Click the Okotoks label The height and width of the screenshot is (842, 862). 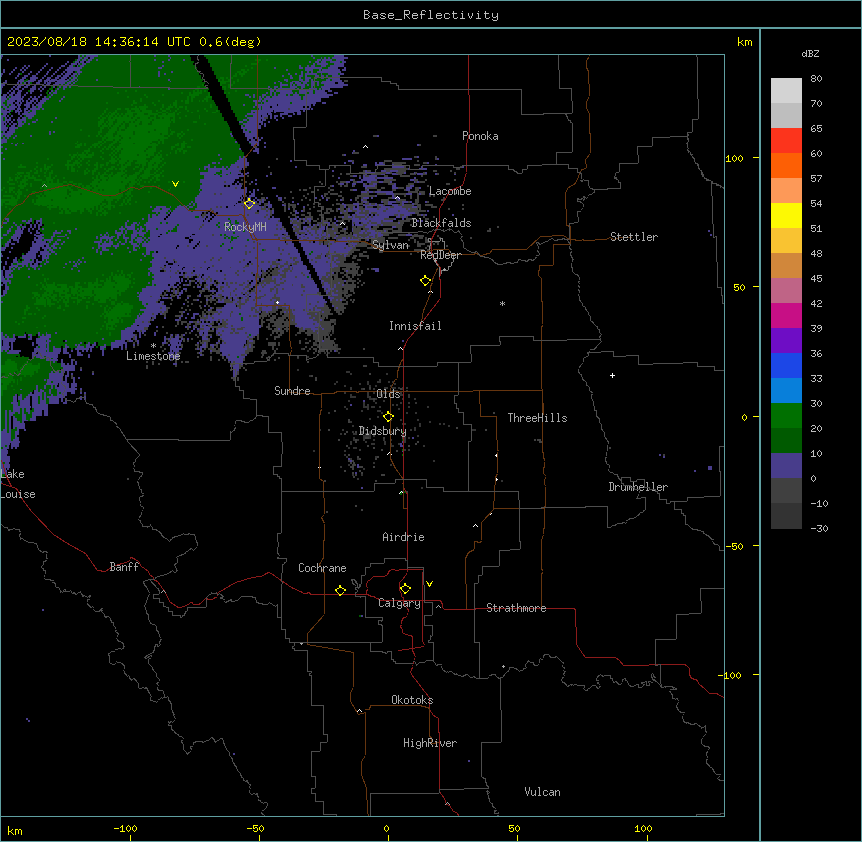(x=412, y=700)
